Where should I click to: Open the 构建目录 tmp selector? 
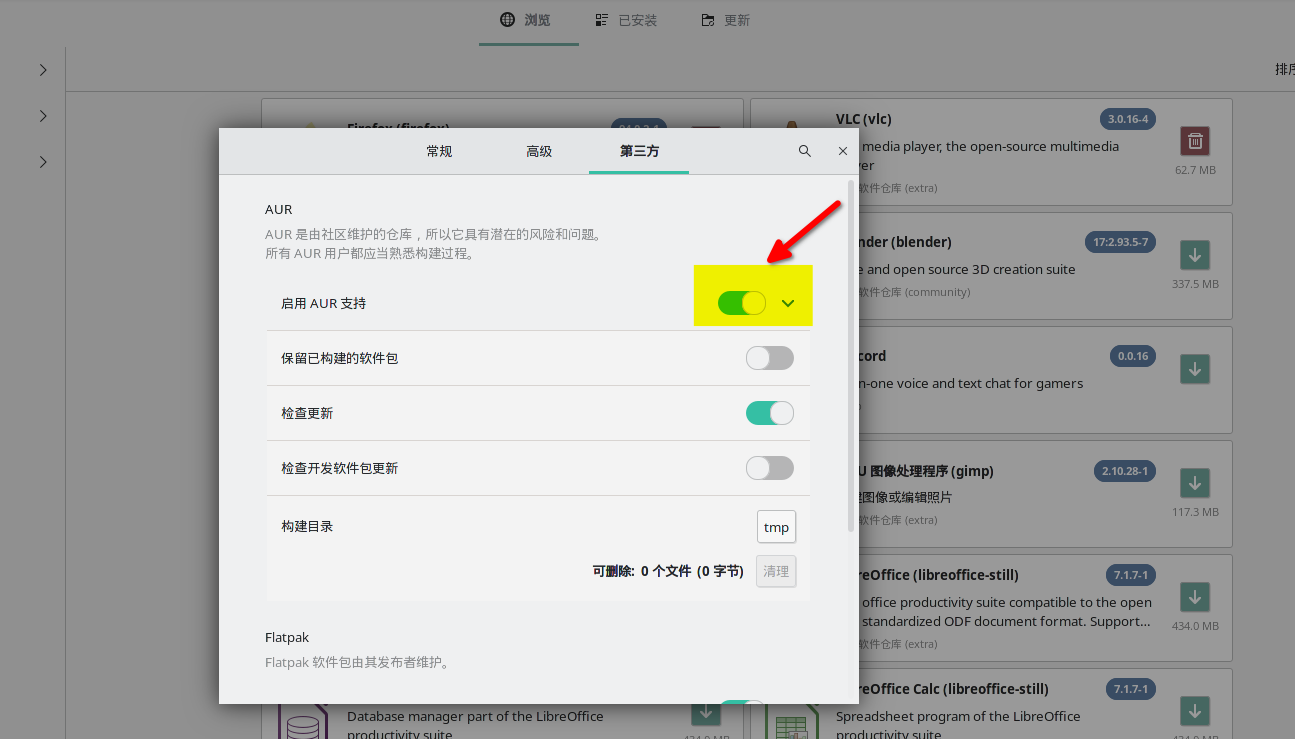tap(776, 527)
